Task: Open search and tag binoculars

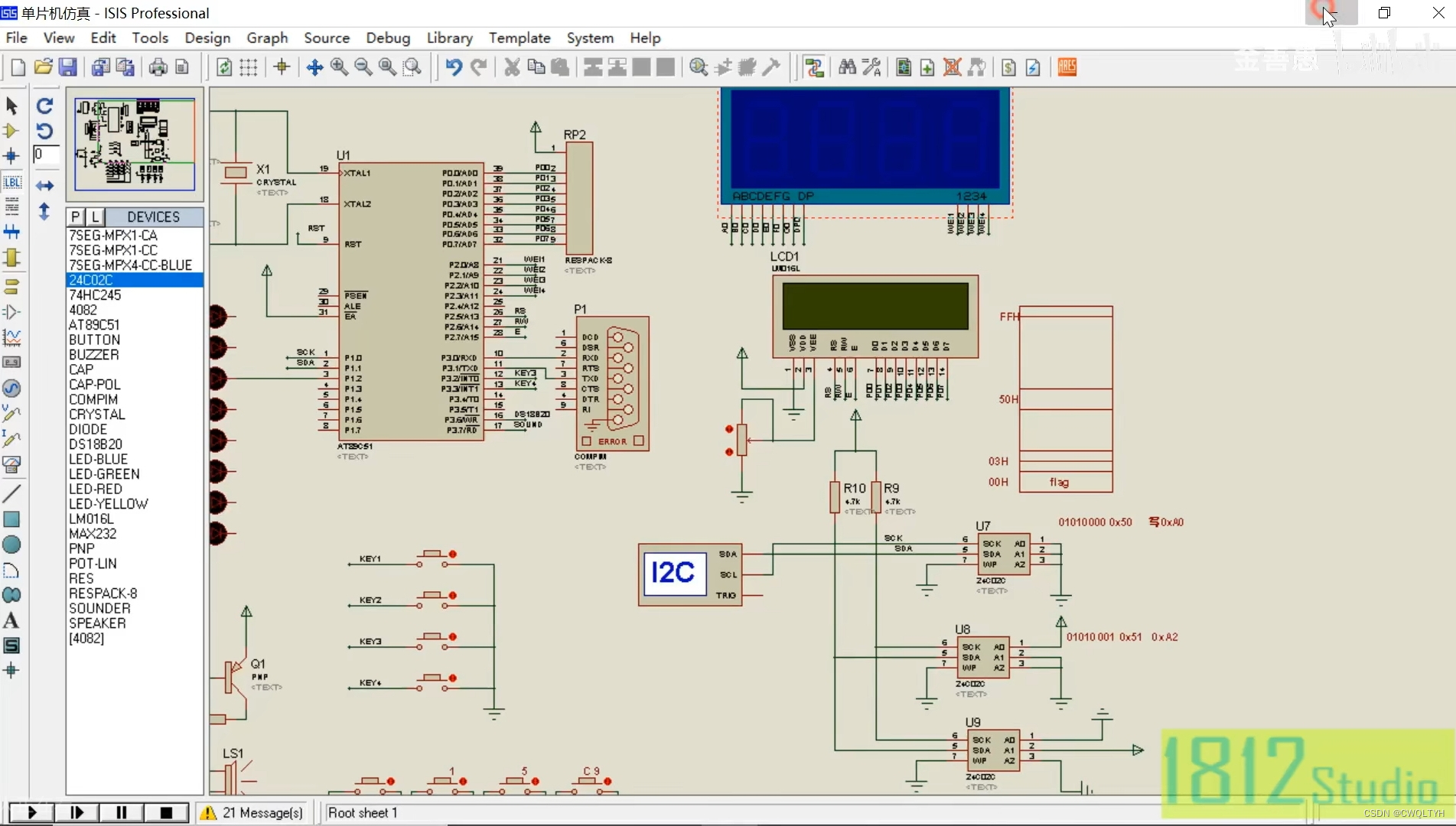Action: click(x=847, y=67)
